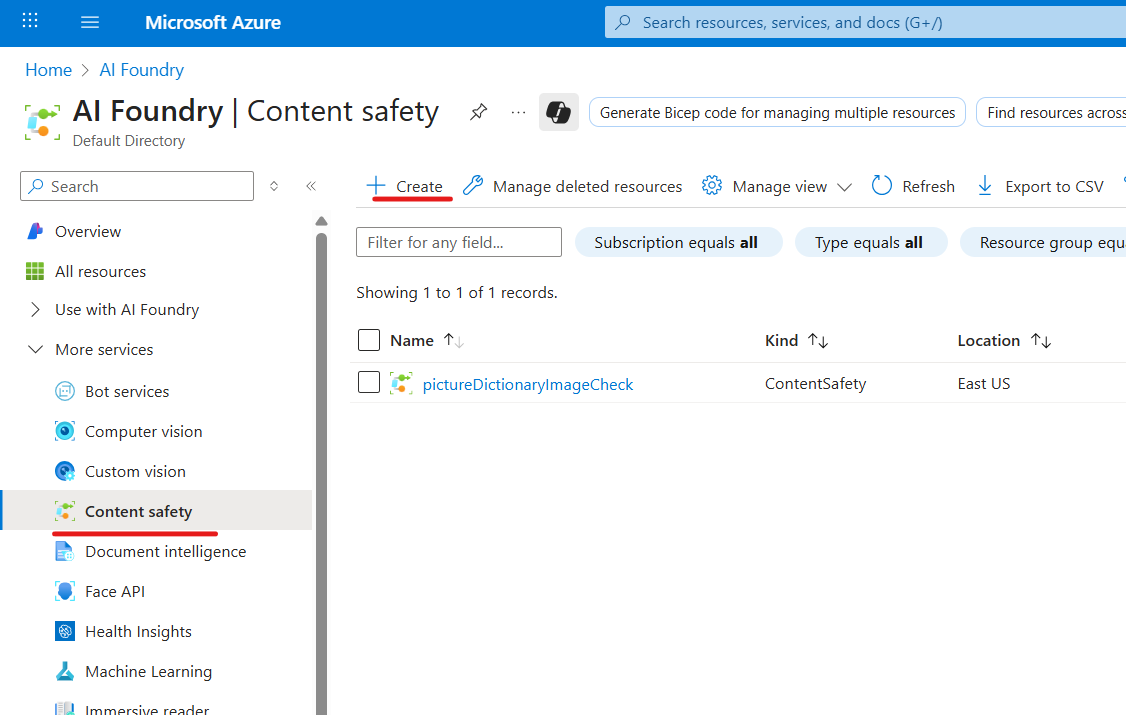This screenshot has width=1126, height=715.
Task: Export the list to CSV
Action: [x=1040, y=186]
